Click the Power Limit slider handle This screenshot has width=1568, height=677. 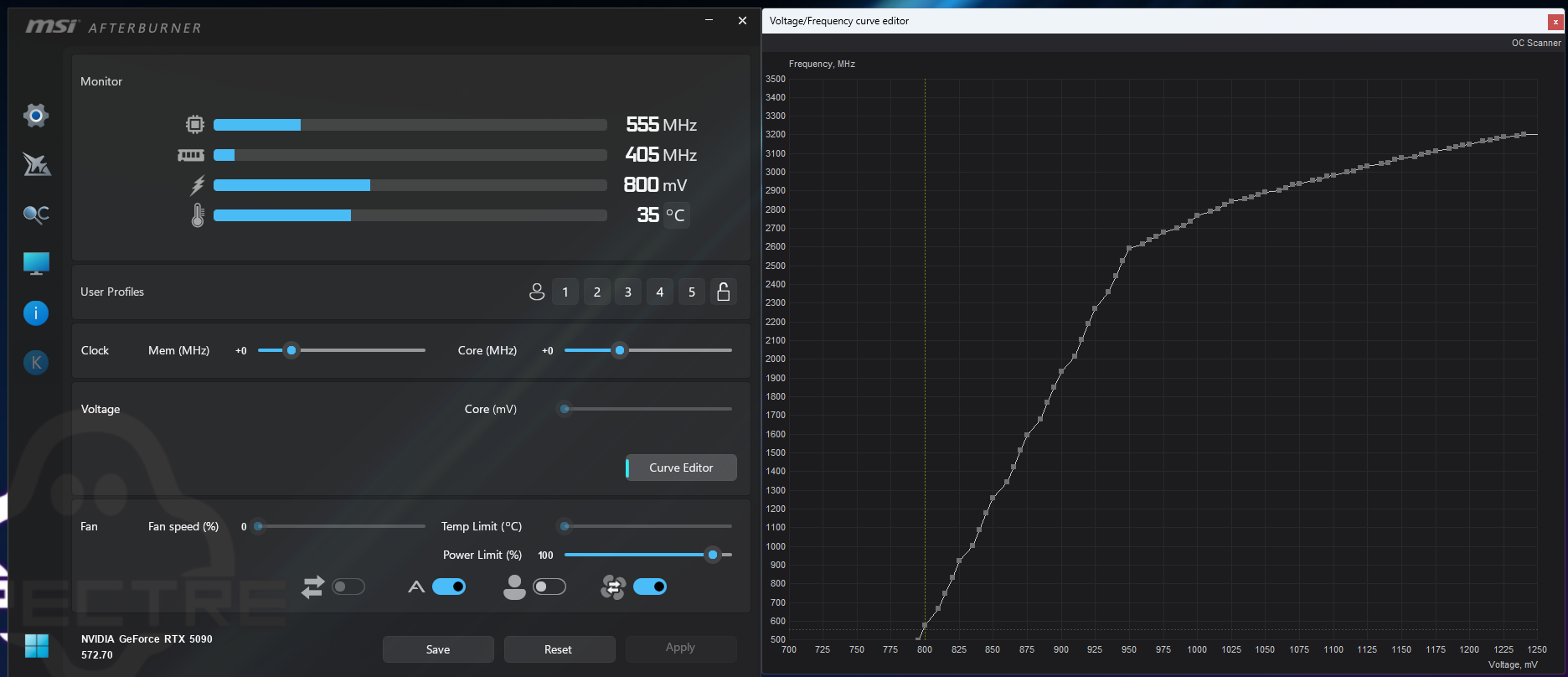(x=713, y=555)
